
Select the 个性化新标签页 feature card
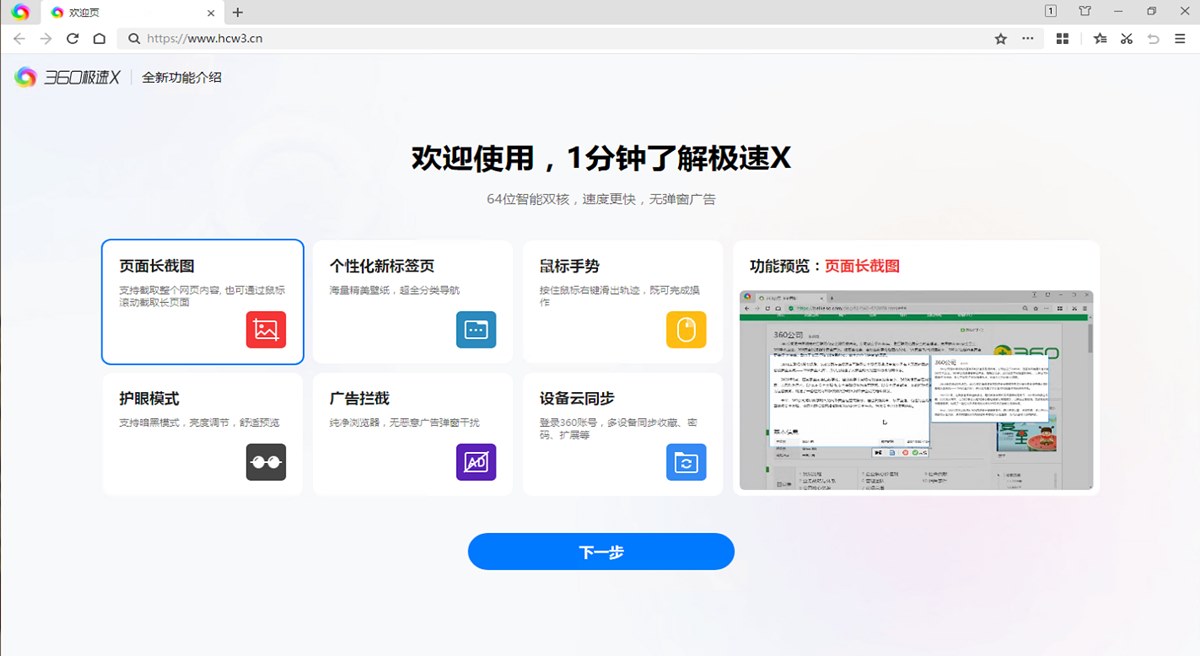[413, 302]
